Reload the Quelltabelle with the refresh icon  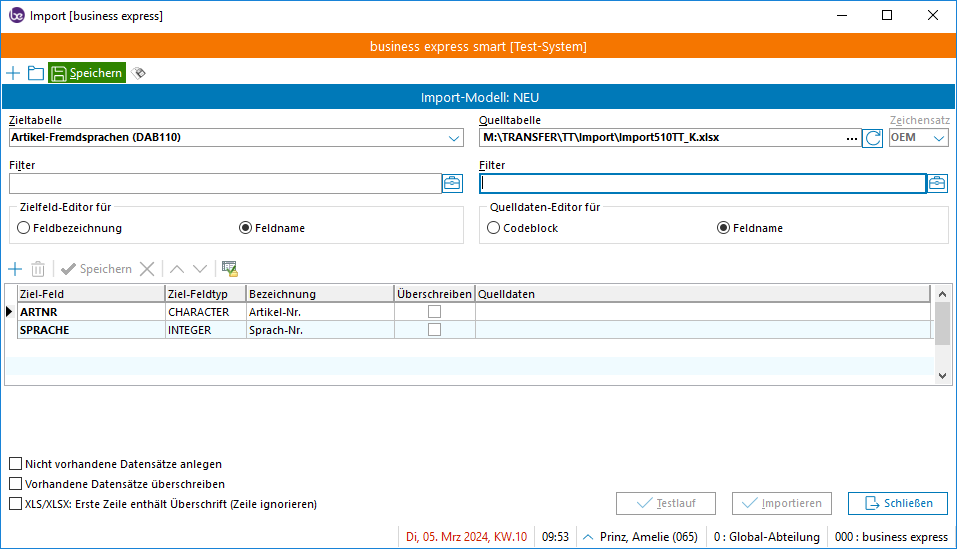(873, 138)
